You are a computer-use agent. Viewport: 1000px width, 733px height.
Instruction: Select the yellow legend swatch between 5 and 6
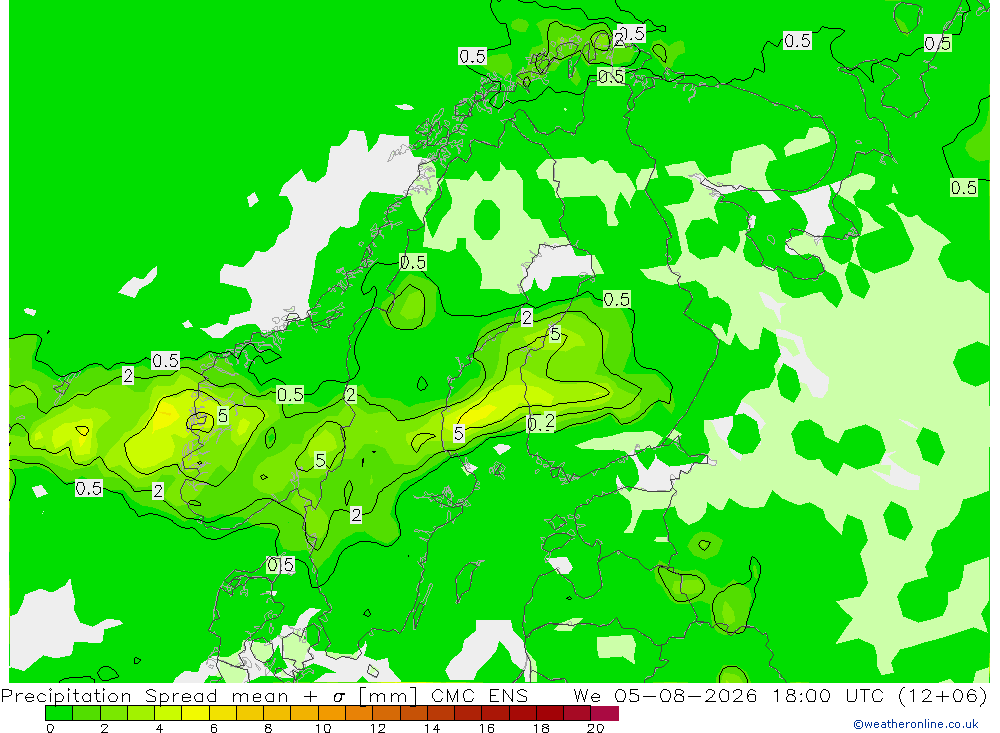(x=195, y=713)
